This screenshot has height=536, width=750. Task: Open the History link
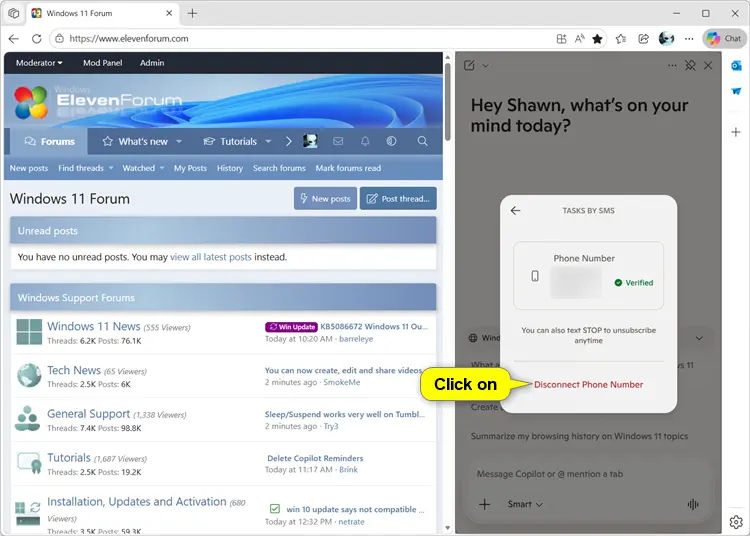230,168
